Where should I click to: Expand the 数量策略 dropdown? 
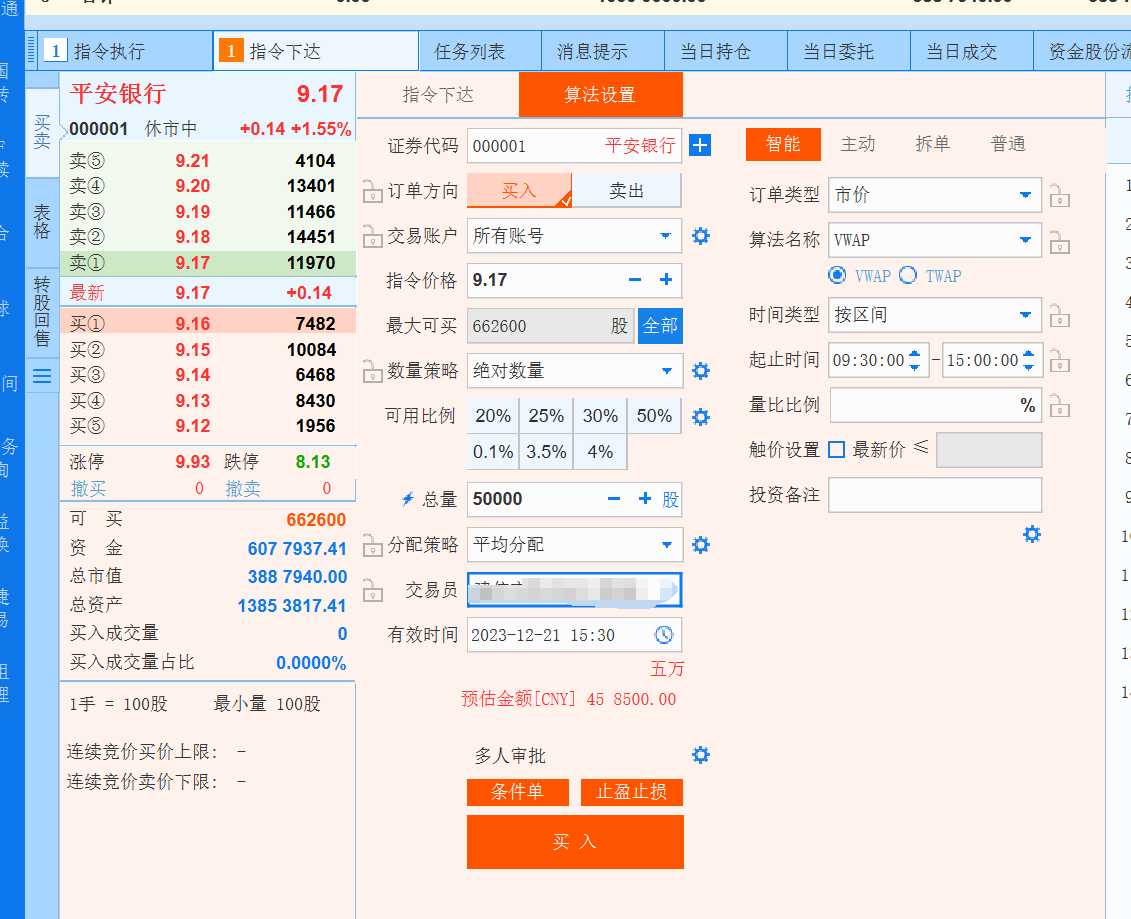click(x=666, y=371)
